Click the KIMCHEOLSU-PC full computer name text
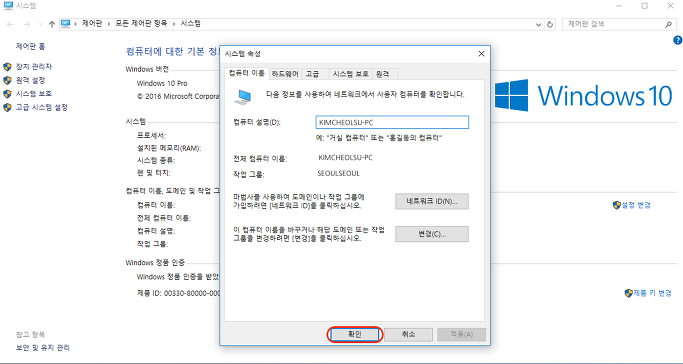683x364 pixels. [345, 158]
